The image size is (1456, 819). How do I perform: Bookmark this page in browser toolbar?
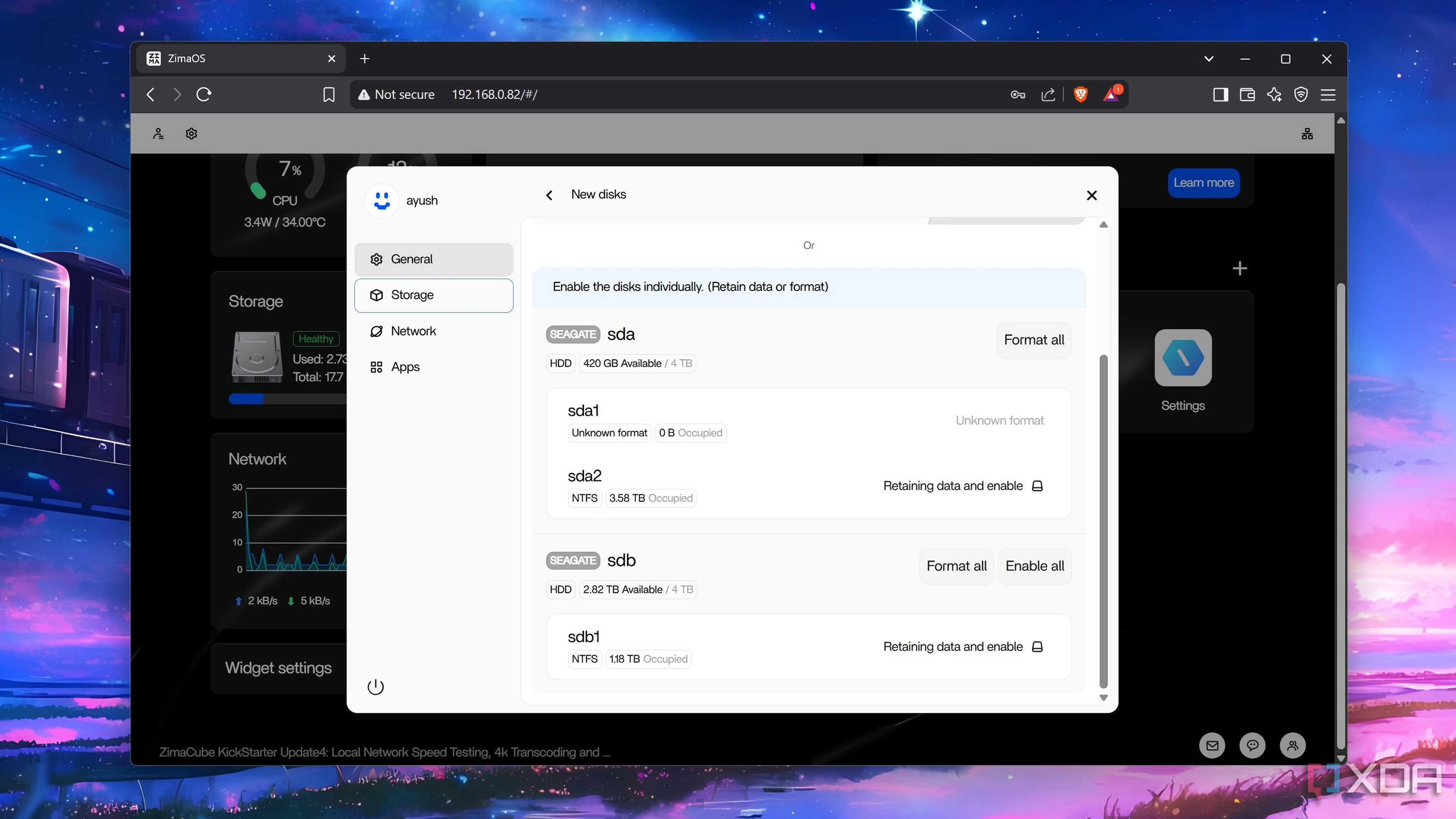coord(328,94)
